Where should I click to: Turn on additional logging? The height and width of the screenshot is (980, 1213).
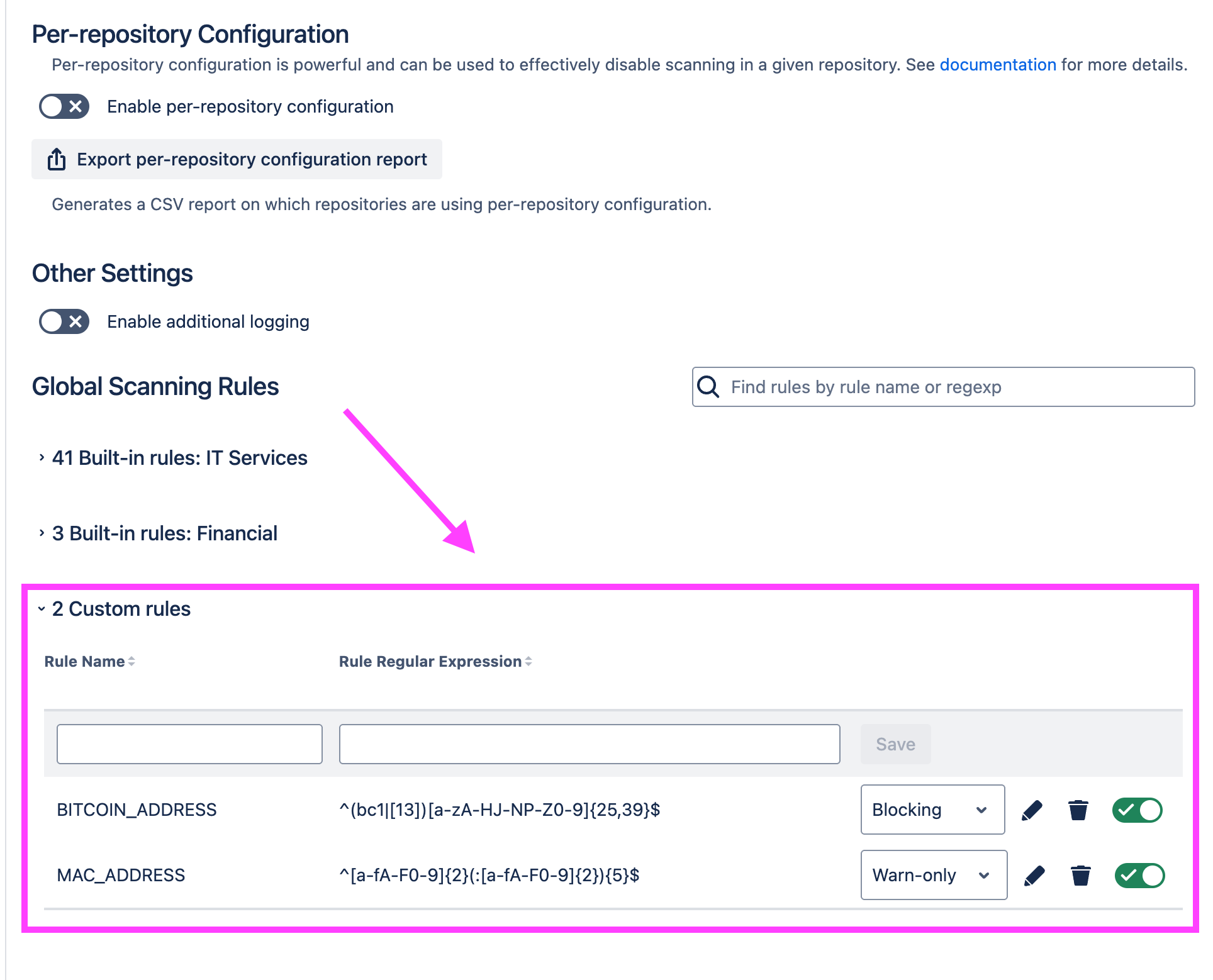click(64, 322)
